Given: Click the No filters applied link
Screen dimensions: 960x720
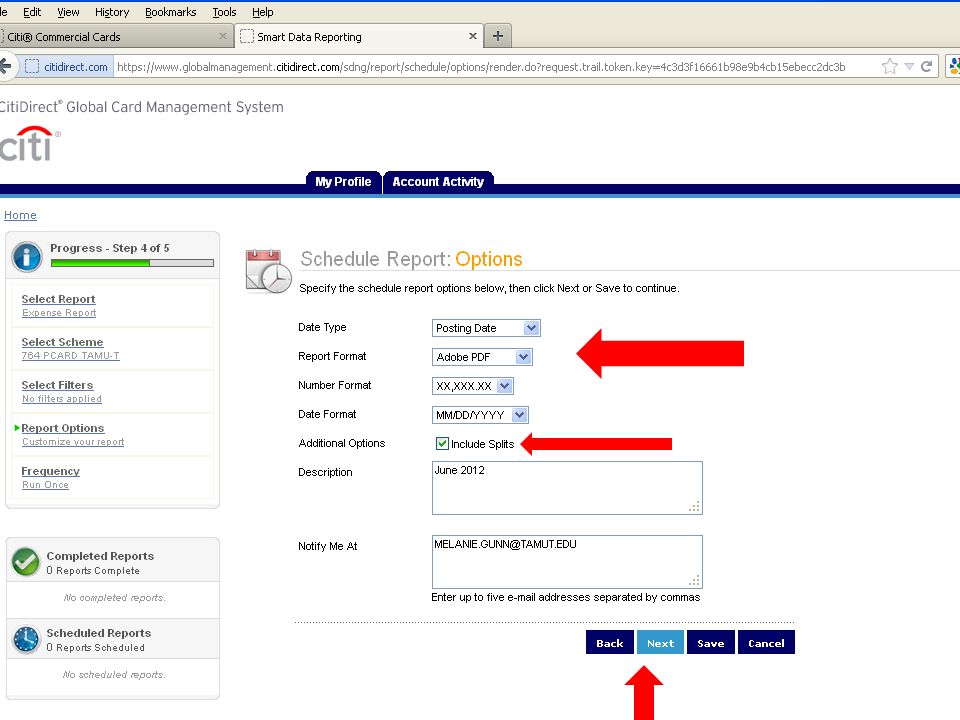Looking at the screenshot, I should click(x=62, y=399).
